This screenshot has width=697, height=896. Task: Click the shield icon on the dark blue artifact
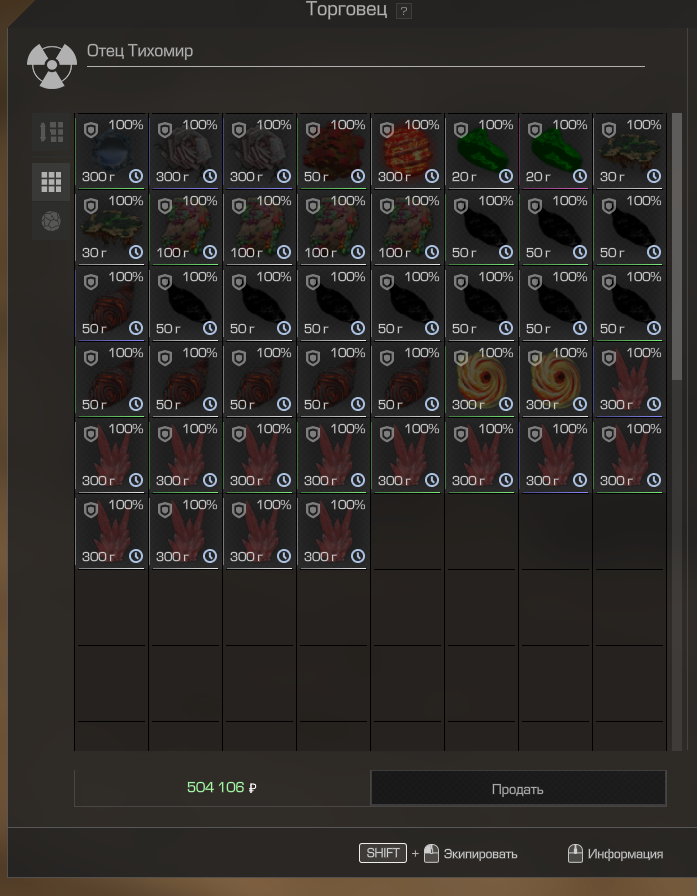(91, 130)
